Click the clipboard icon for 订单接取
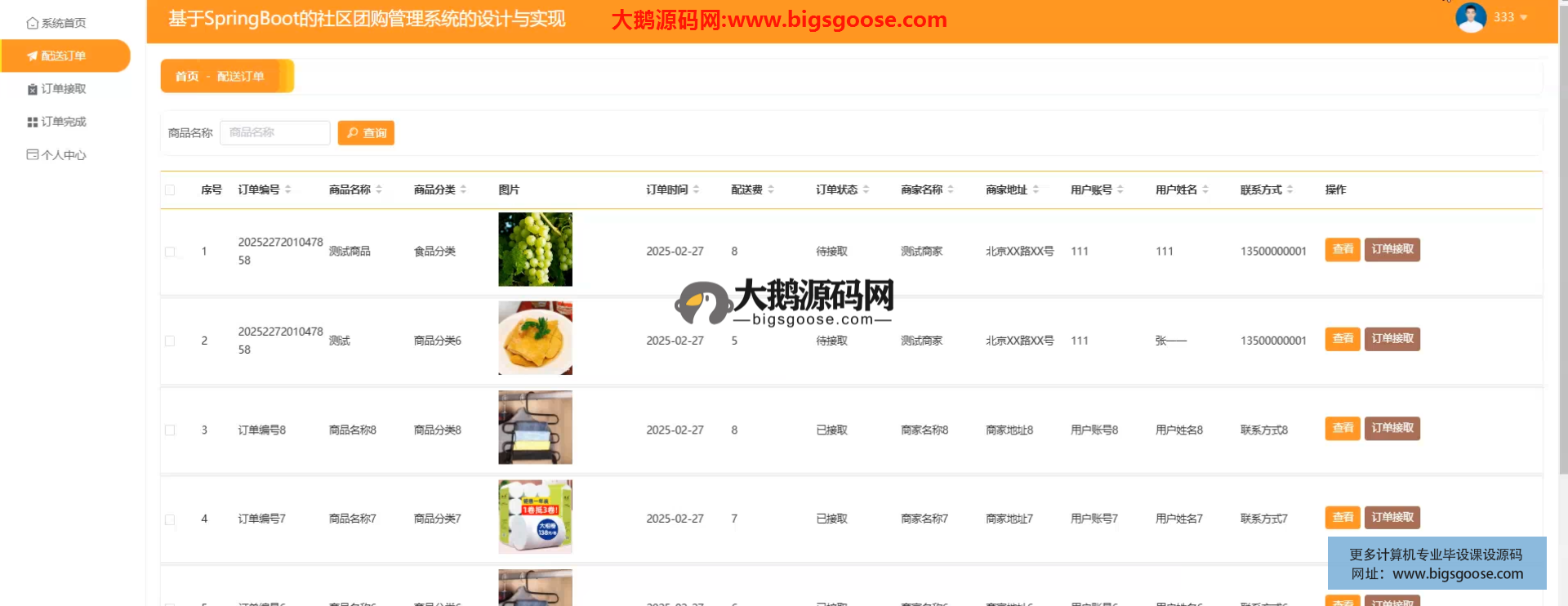 (x=32, y=89)
